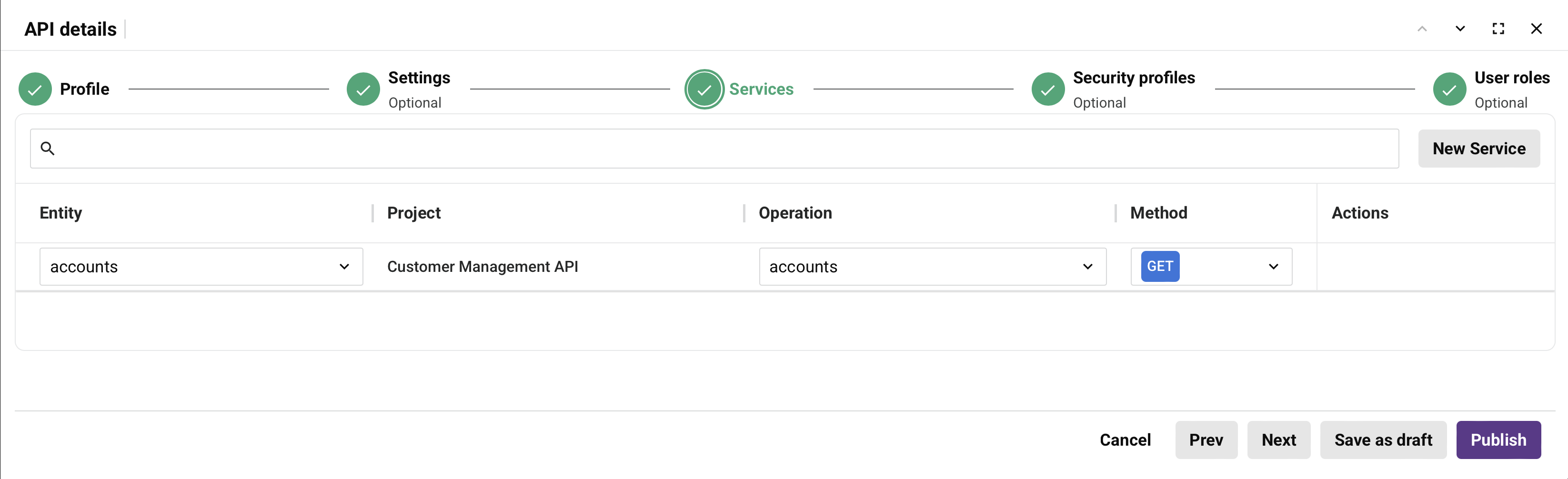
Task: Open the Entity dropdown showing accounts
Action: [201, 266]
